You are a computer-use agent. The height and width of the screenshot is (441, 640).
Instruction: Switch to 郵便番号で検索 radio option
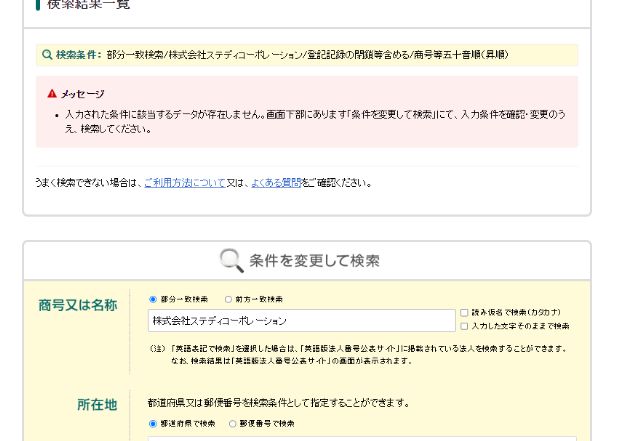[233, 423]
